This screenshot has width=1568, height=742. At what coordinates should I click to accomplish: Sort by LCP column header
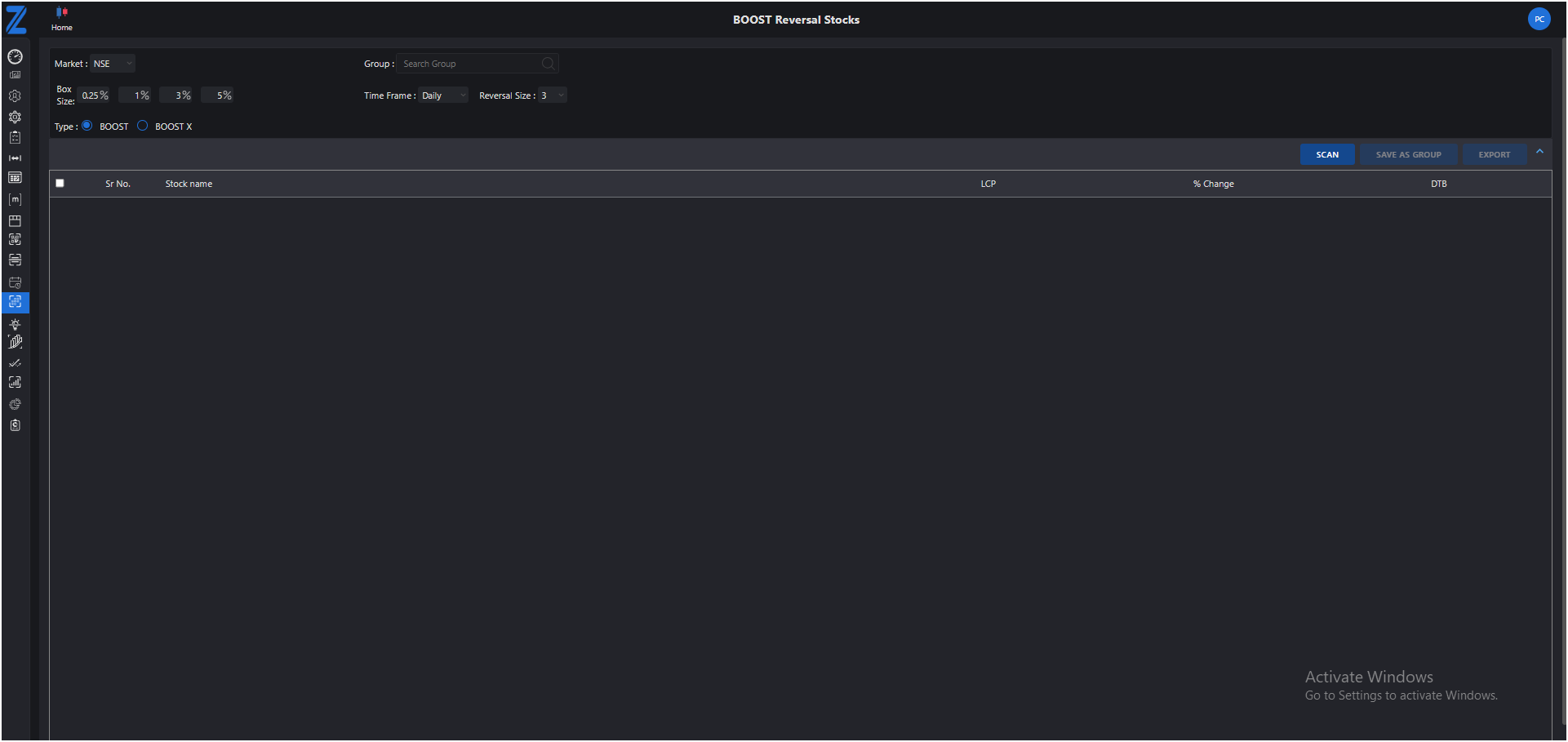click(x=988, y=184)
